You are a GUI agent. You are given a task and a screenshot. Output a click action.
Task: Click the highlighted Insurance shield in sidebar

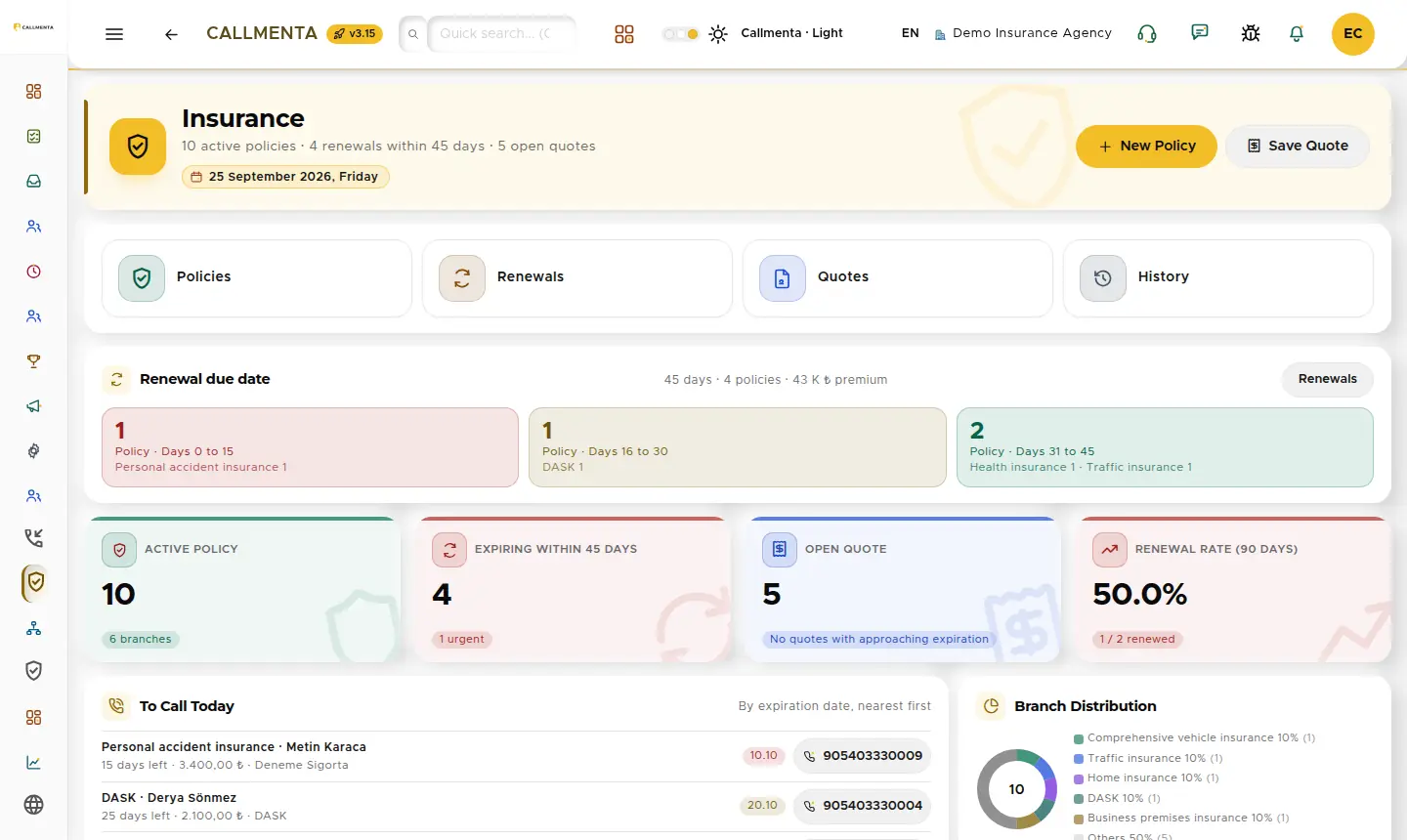click(35, 583)
